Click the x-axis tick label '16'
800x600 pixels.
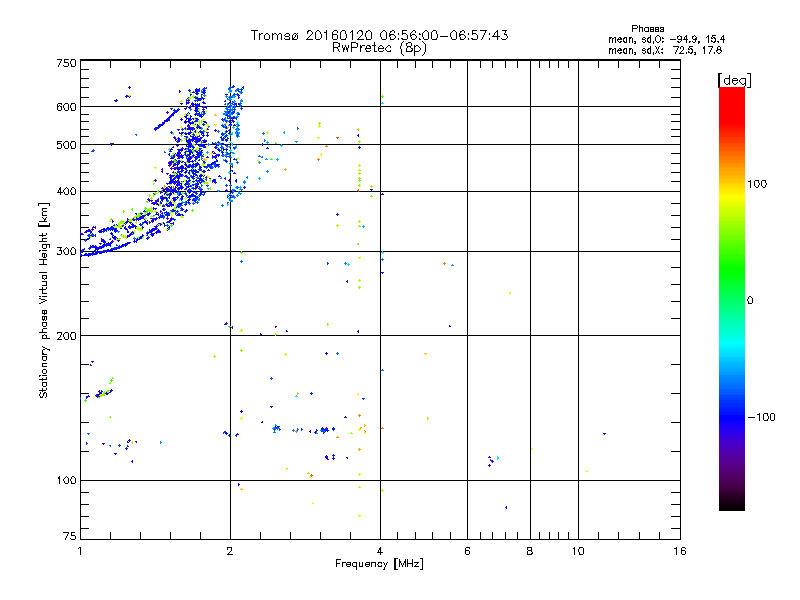pyautogui.click(x=680, y=551)
